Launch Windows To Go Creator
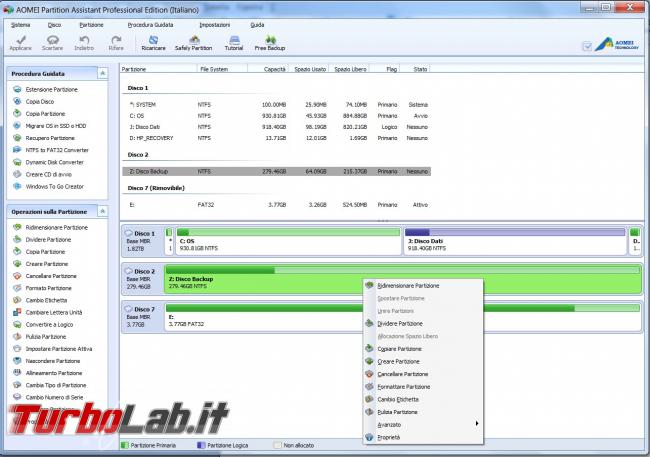The width and height of the screenshot is (650, 457). (x=55, y=187)
